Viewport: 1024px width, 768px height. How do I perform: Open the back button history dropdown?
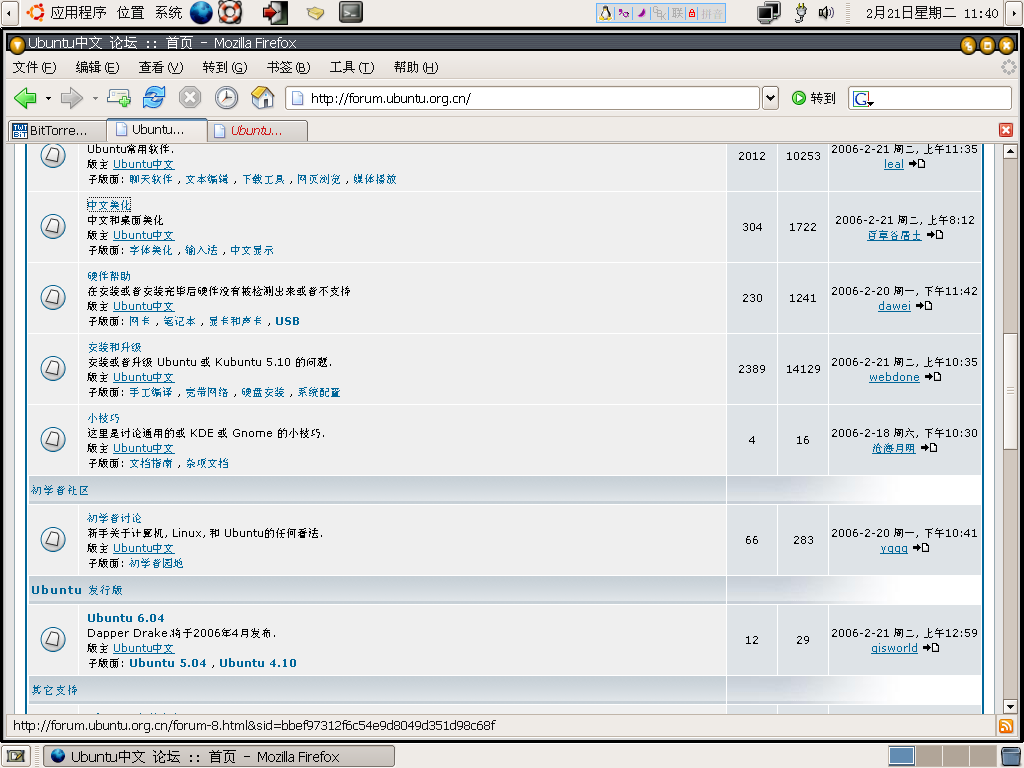point(48,99)
